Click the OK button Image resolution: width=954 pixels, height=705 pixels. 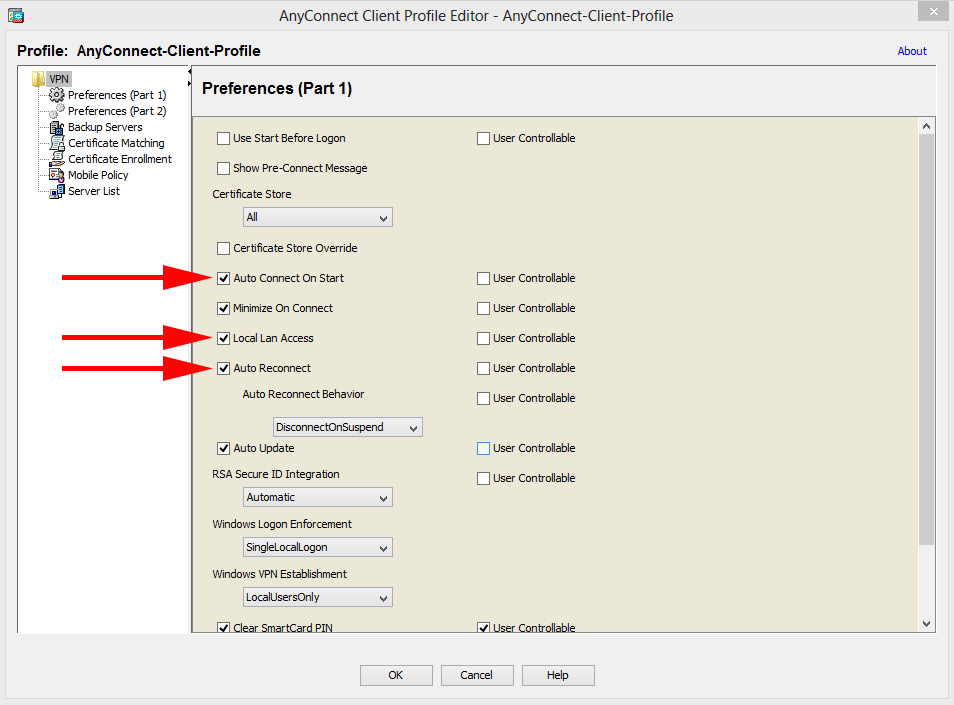pyautogui.click(x=396, y=675)
